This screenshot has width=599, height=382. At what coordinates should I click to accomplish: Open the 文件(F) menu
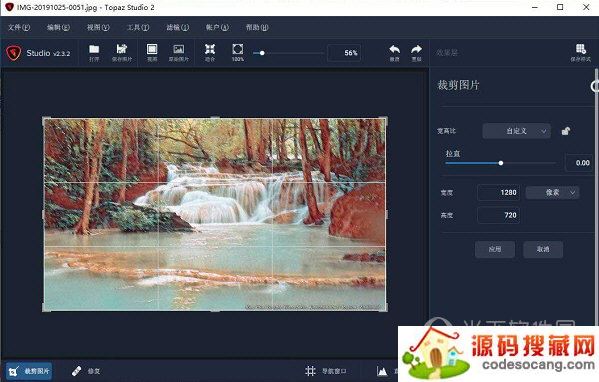(x=19, y=28)
